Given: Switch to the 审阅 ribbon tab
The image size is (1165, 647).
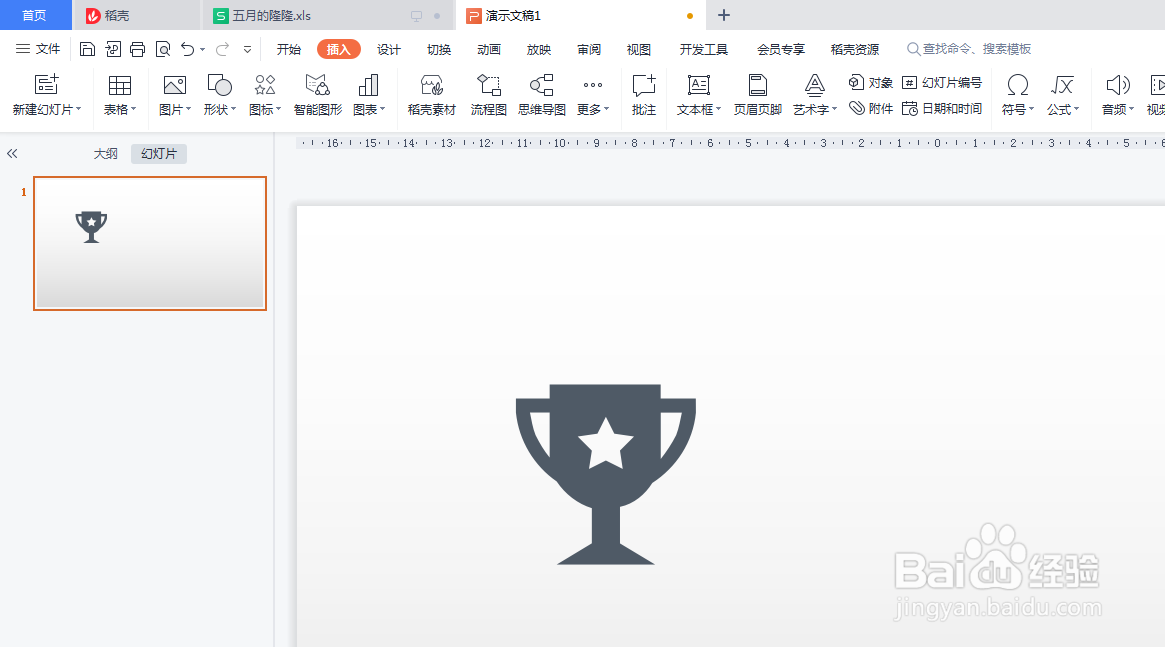Looking at the screenshot, I should tap(589, 49).
